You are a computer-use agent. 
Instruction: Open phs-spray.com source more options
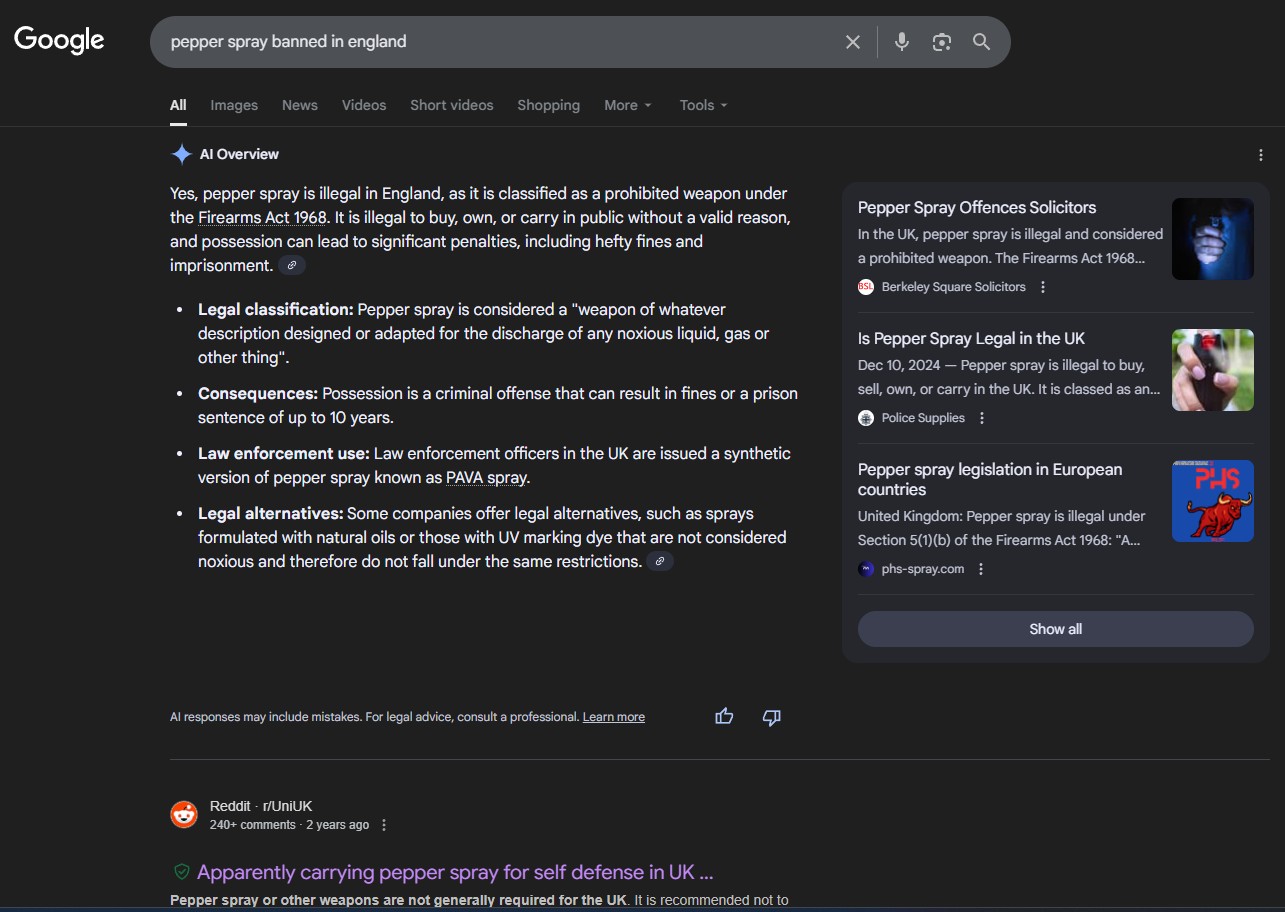pyautogui.click(x=981, y=569)
